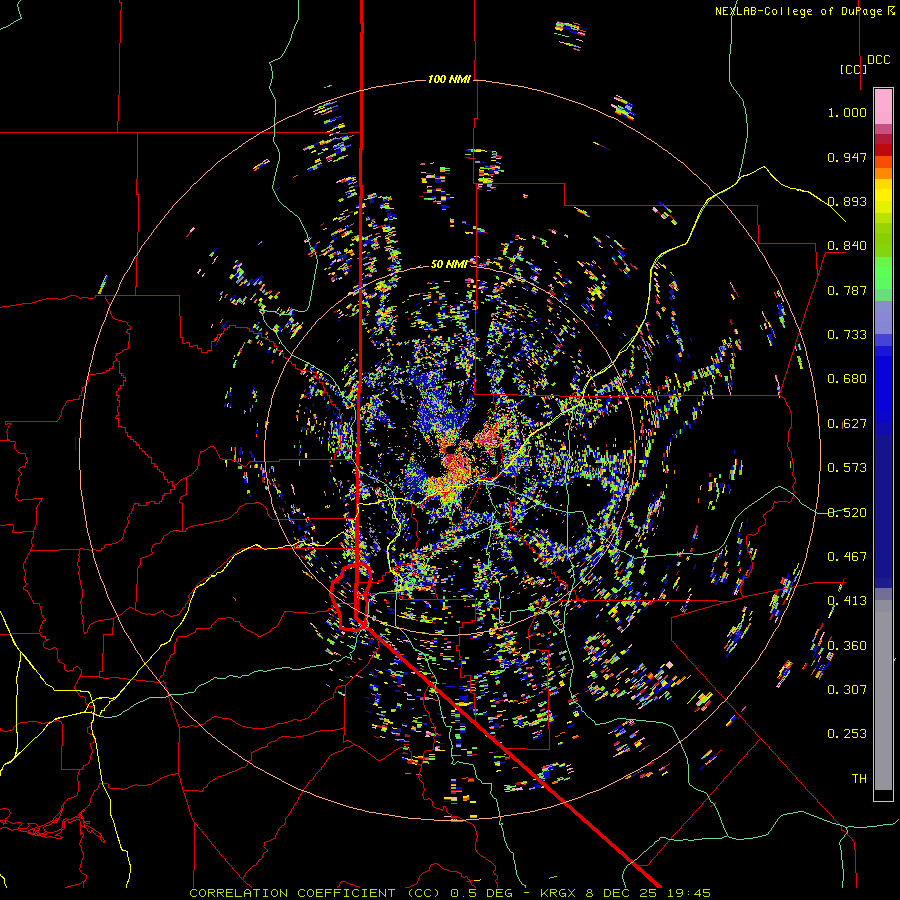Click the 50 NMI range ring label

point(449,265)
